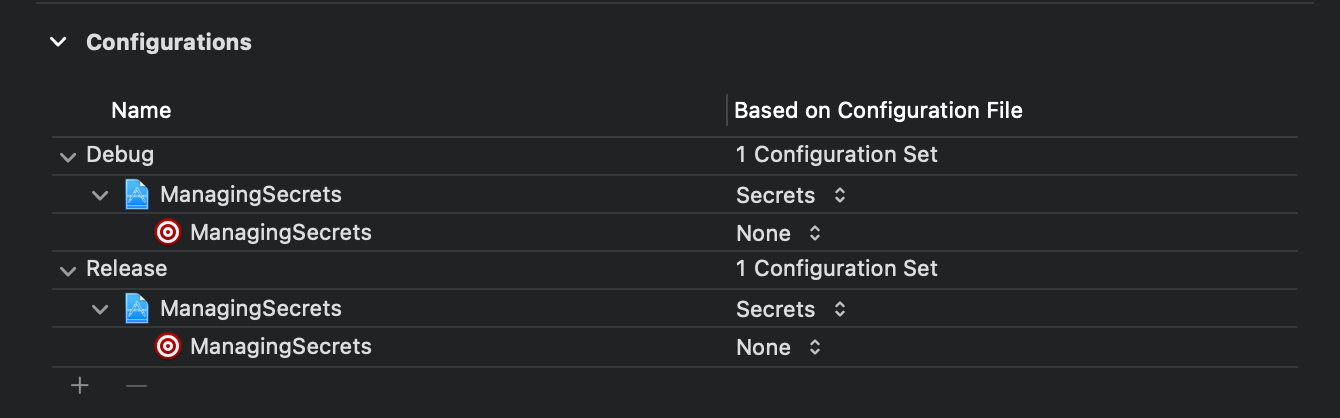Collapse the Debug configuration row

[x=68, y=157]
